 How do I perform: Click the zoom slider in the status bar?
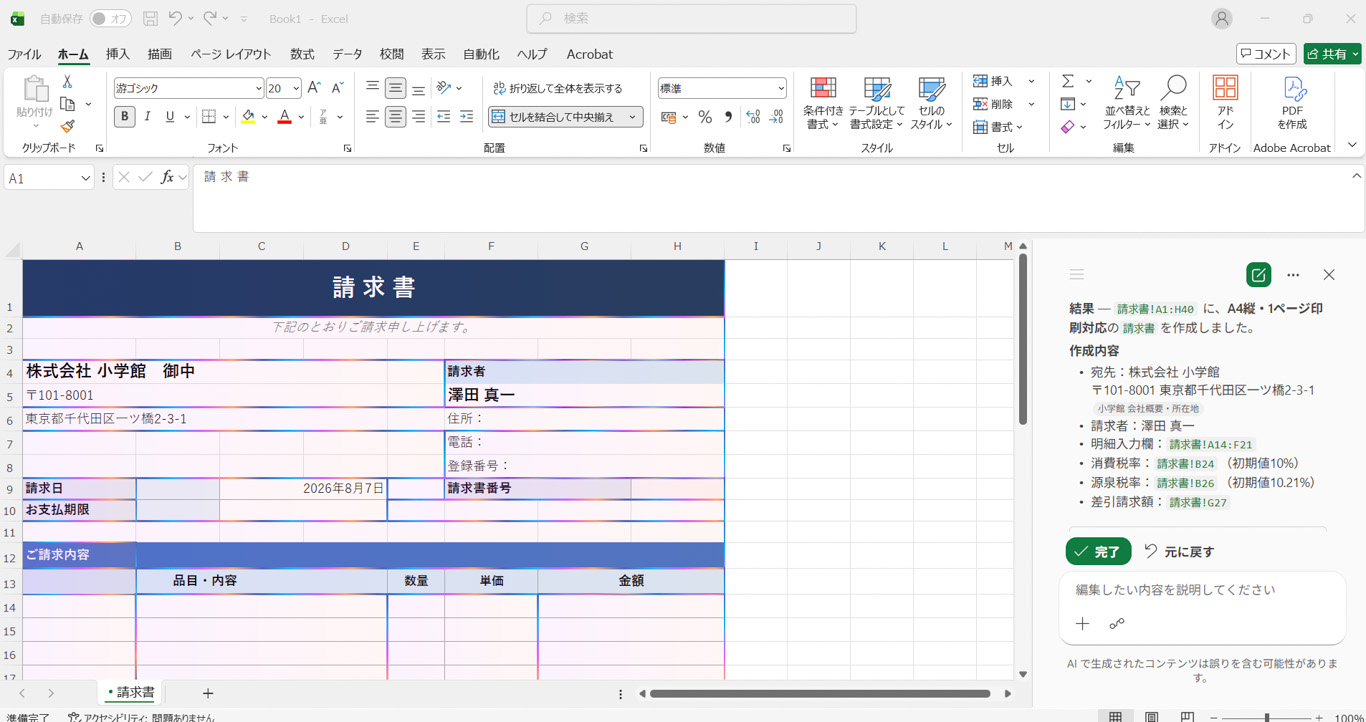point(1268,717)
